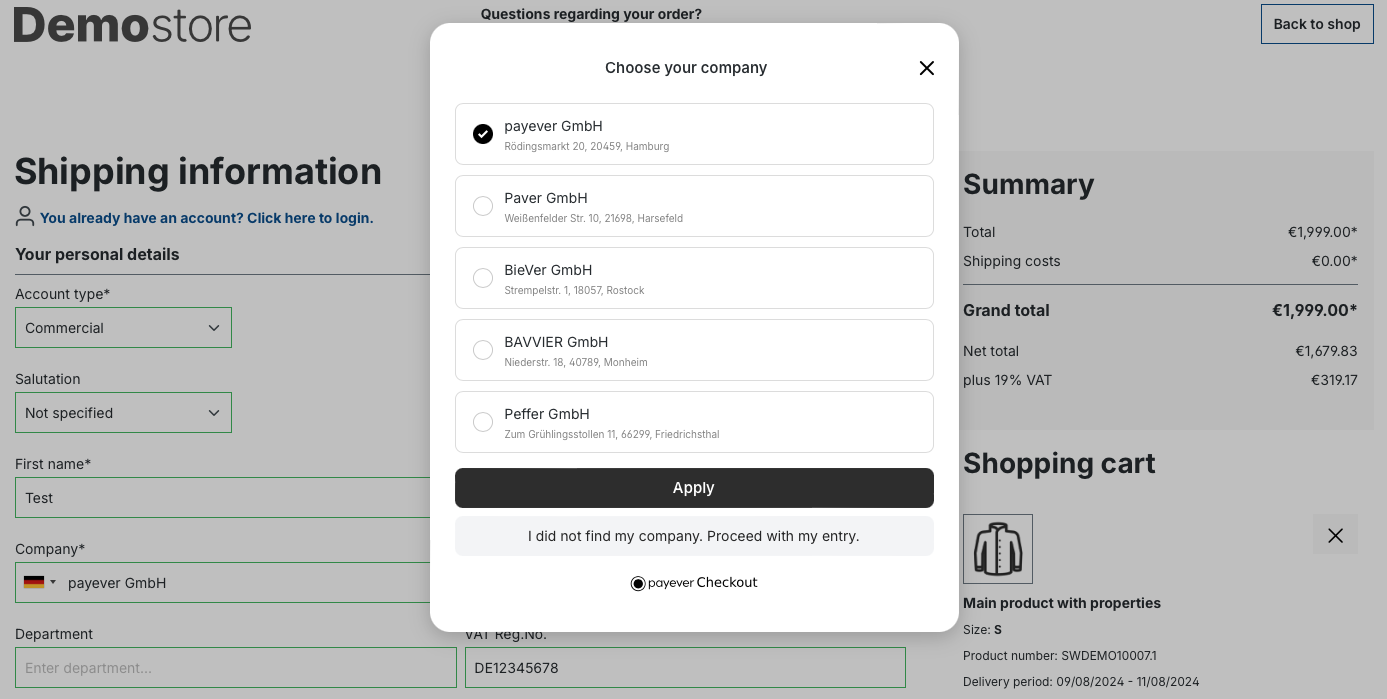Select payever GmbH company radio option
1387x699 pixels.
click(x=483, y=134)
